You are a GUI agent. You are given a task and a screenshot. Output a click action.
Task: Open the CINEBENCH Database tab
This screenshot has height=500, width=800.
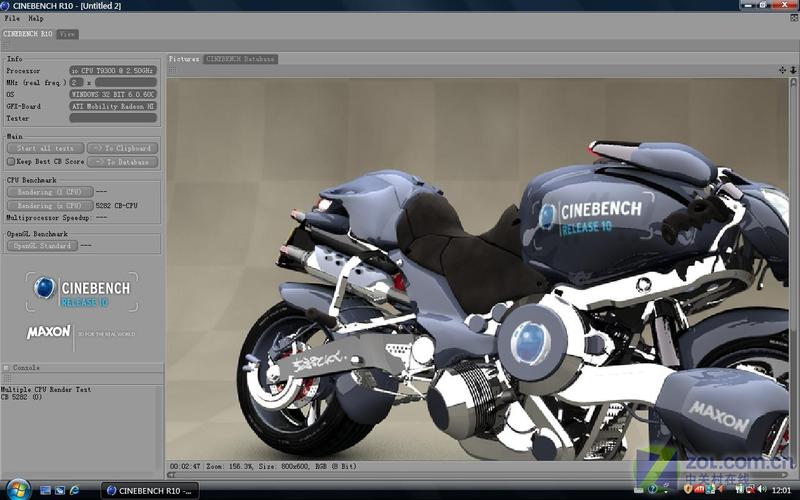tap(240, 59)
